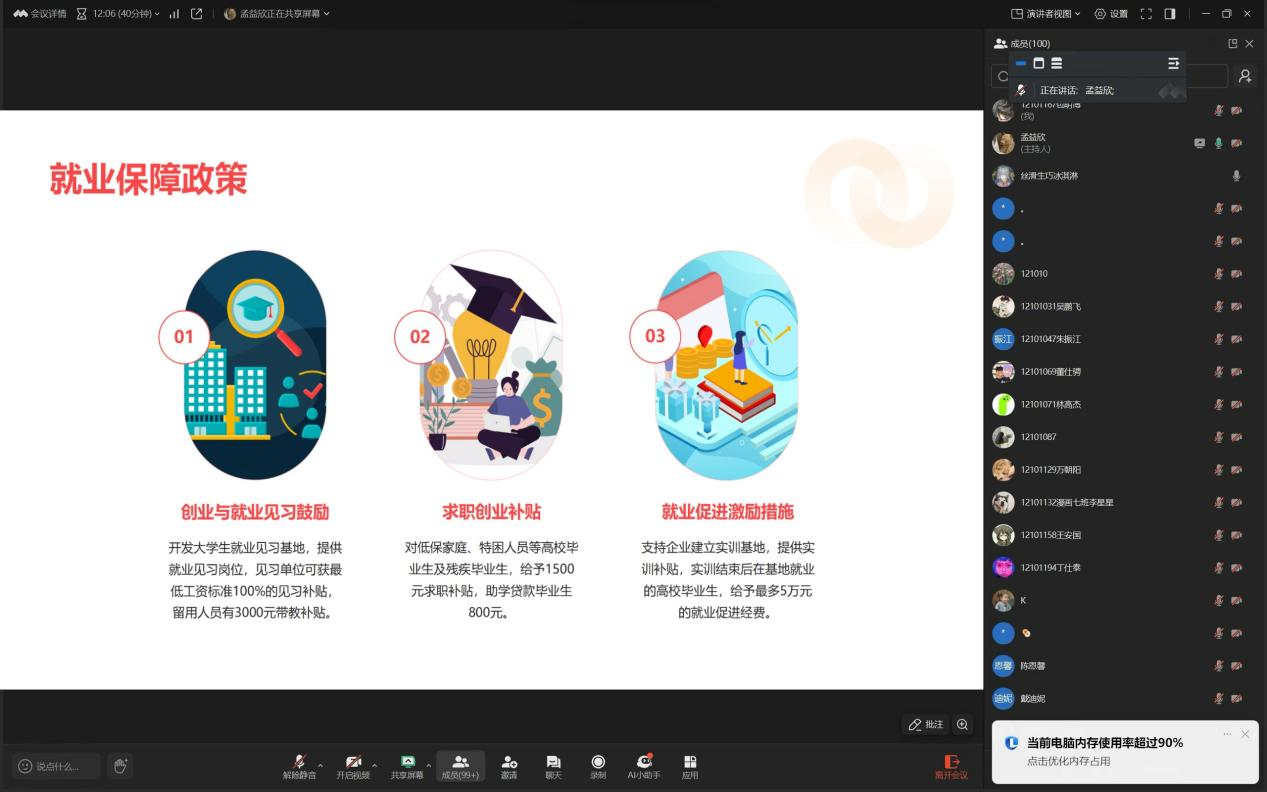Image resolution: width=1267 pixels, height=792 pixels.
Task: Open the AI小助手 assistant
Action: tap(645, 766)
